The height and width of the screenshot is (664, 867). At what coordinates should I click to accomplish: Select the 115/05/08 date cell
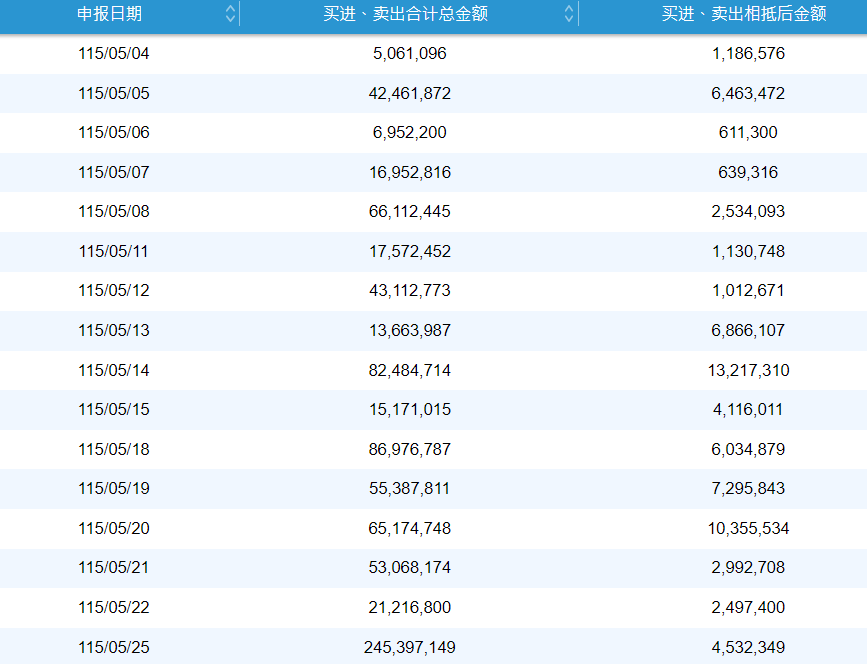(x=114, y=212)
